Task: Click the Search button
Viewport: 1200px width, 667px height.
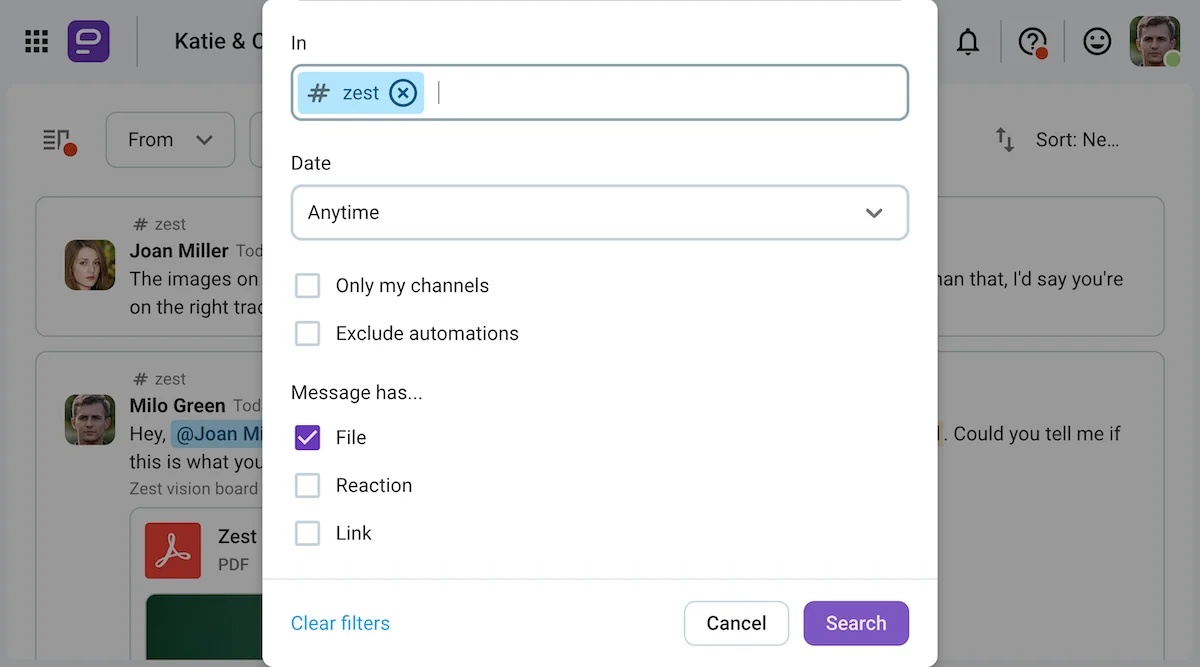Action: (856, 623)
